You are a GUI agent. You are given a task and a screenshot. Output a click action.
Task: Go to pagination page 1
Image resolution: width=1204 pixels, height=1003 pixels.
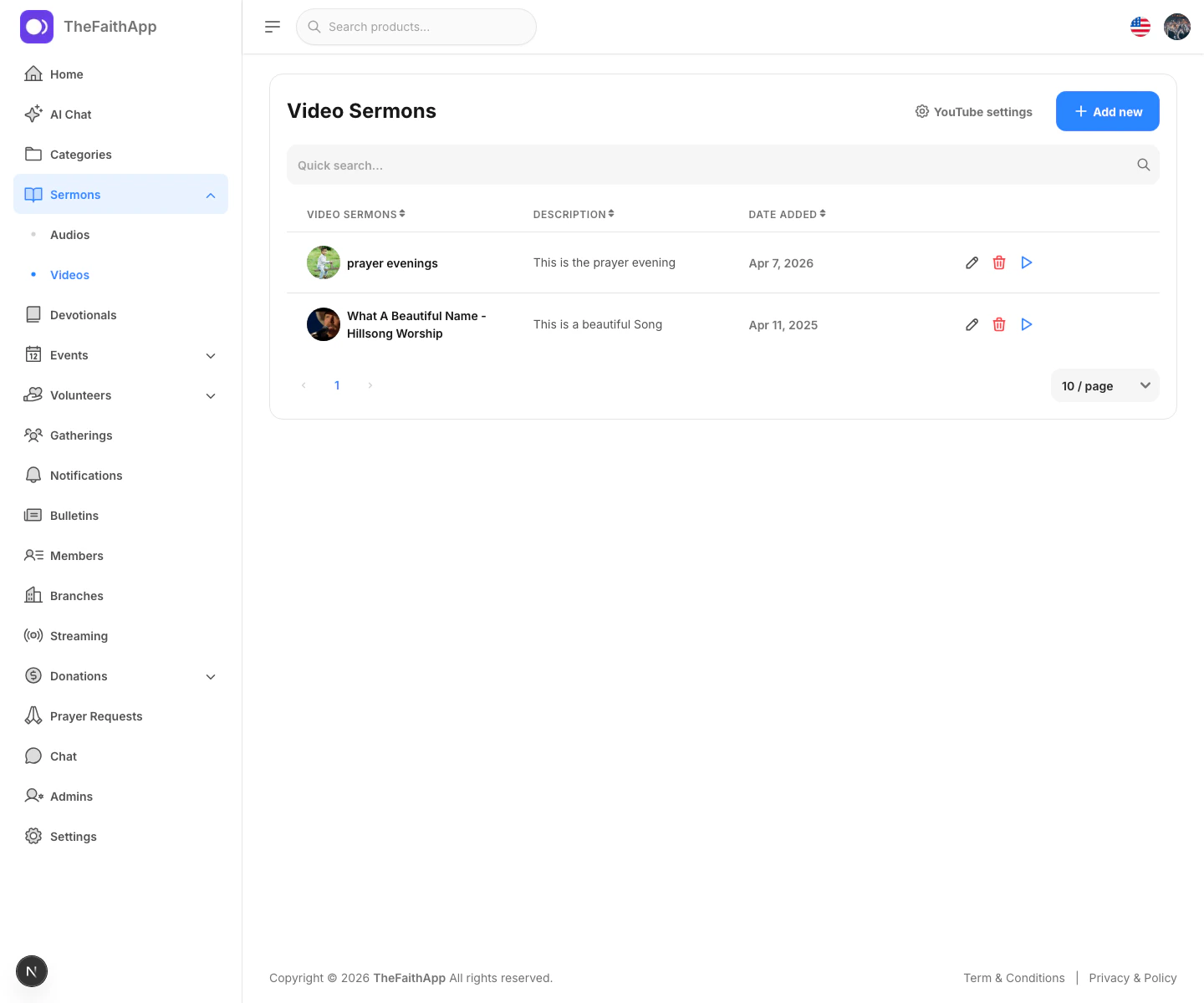click(x=337, y=385)
